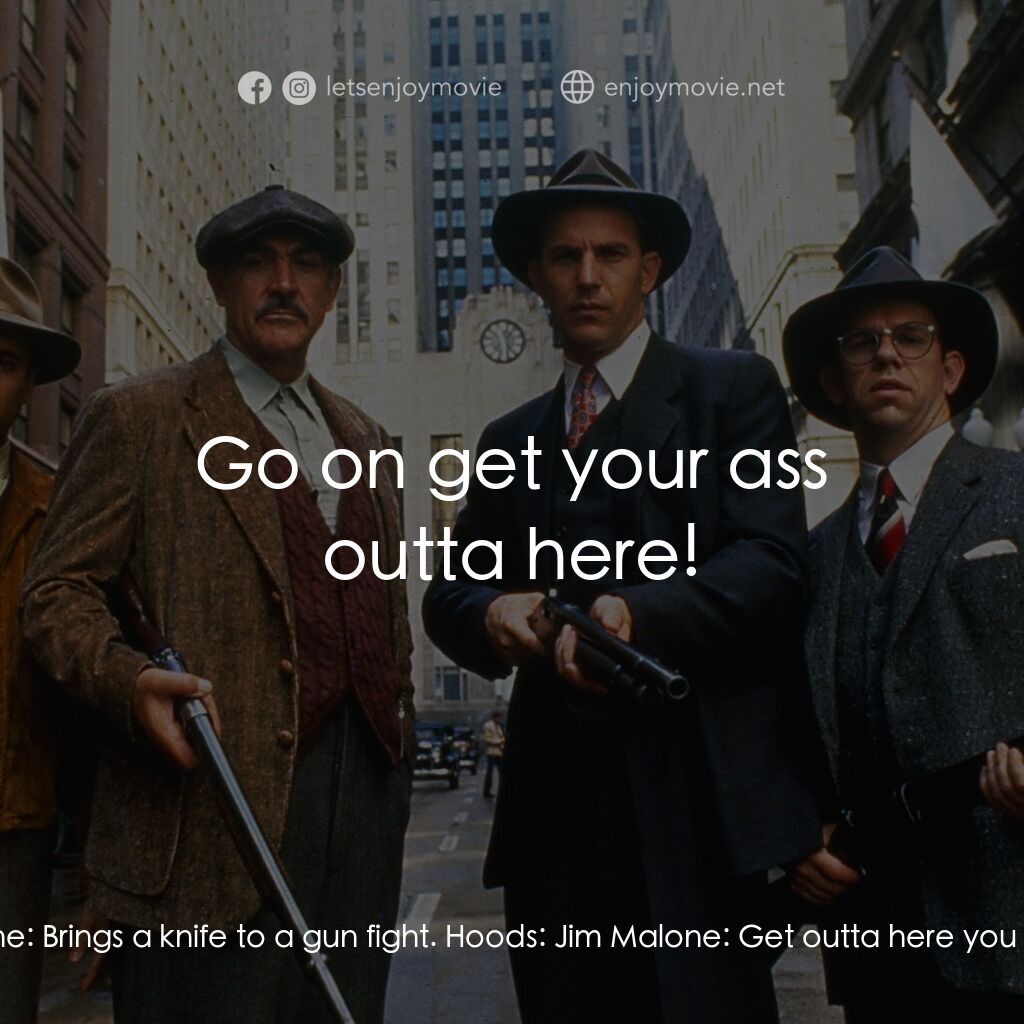Select the Facebook circle badge

pos(258,87)
